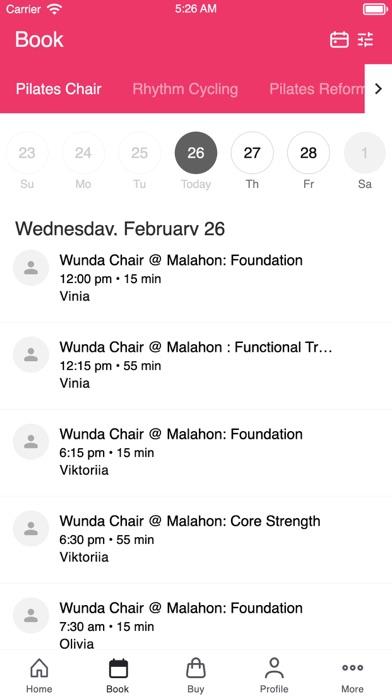This screenshot has height=696, width=392.
Task: Switch to the Rhythm Cycling tab
Action: pos(185,89)
